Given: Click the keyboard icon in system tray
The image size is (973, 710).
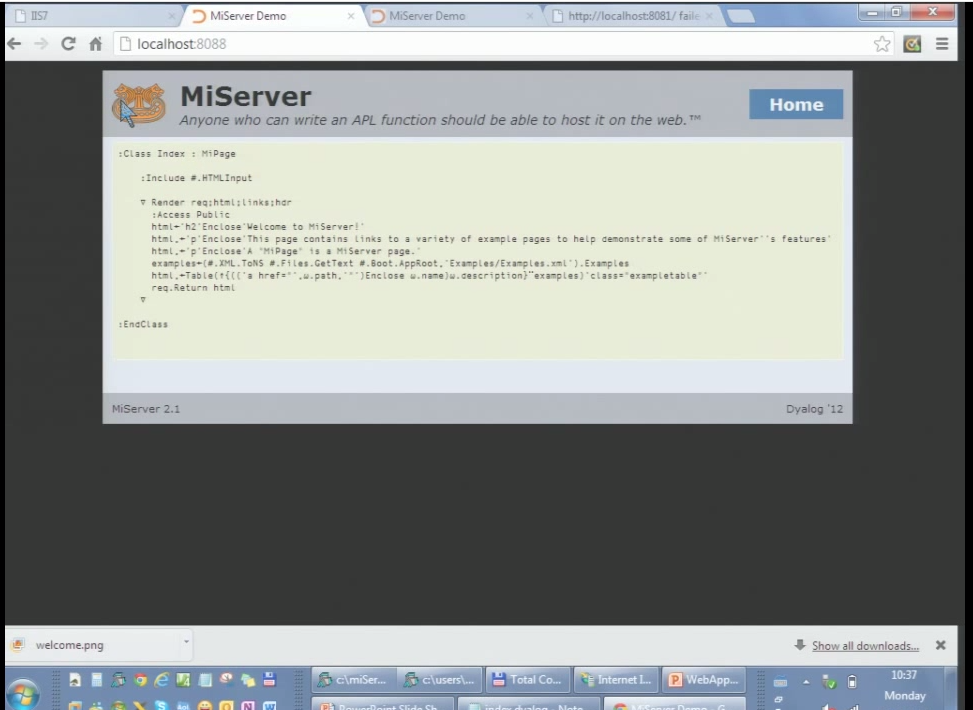Looking at the screenshot, I should tap(780, 682).
